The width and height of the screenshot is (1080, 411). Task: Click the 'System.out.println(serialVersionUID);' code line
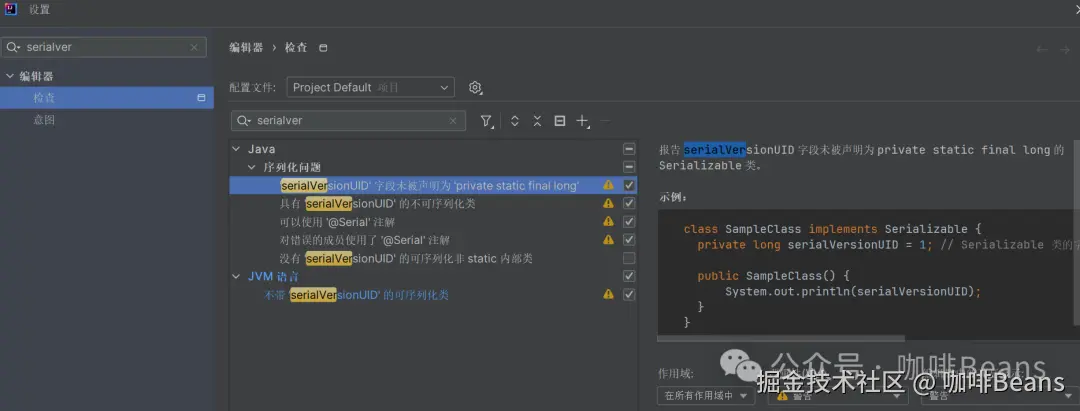coord(853,291)
